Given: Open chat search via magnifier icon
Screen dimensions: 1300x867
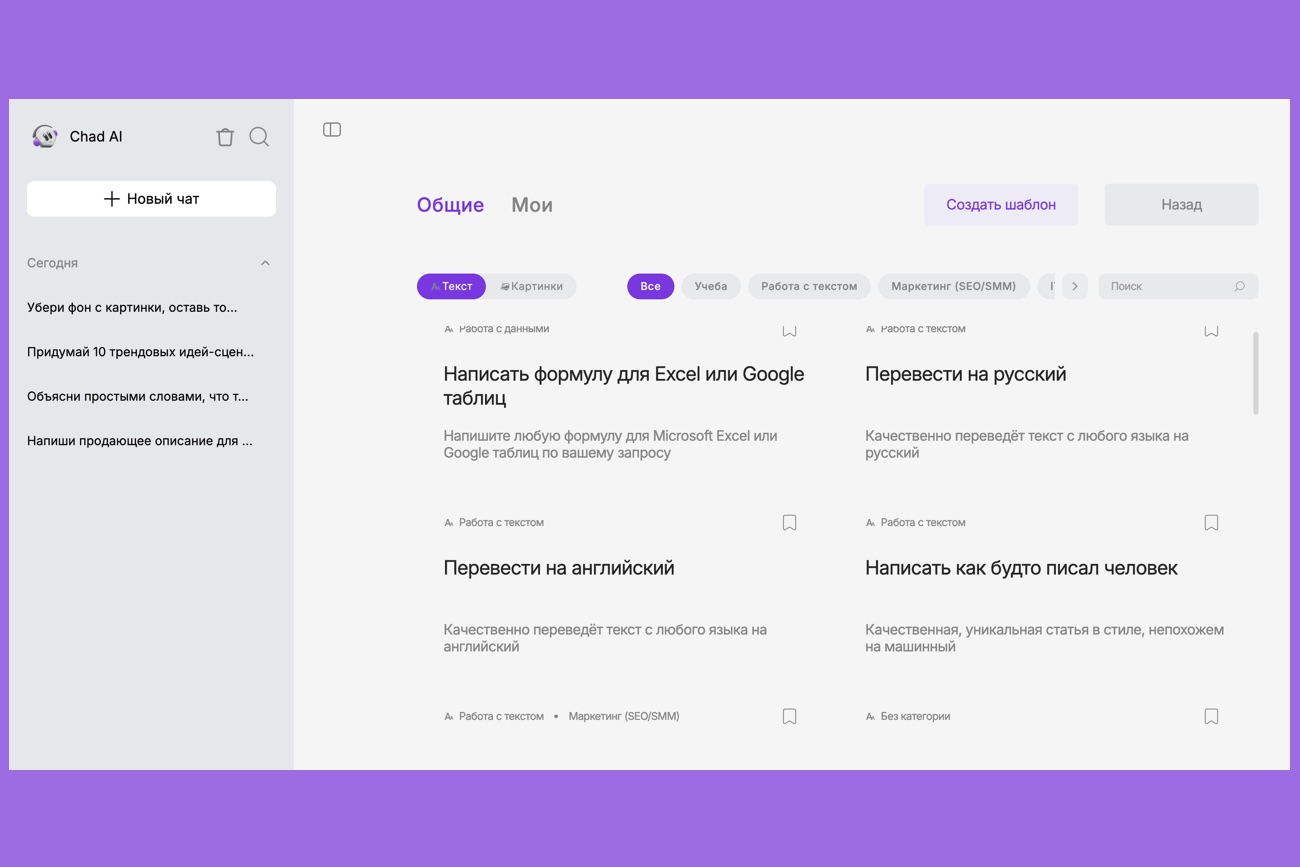Looking at the screenshot, I should click(x=259, y=137).
